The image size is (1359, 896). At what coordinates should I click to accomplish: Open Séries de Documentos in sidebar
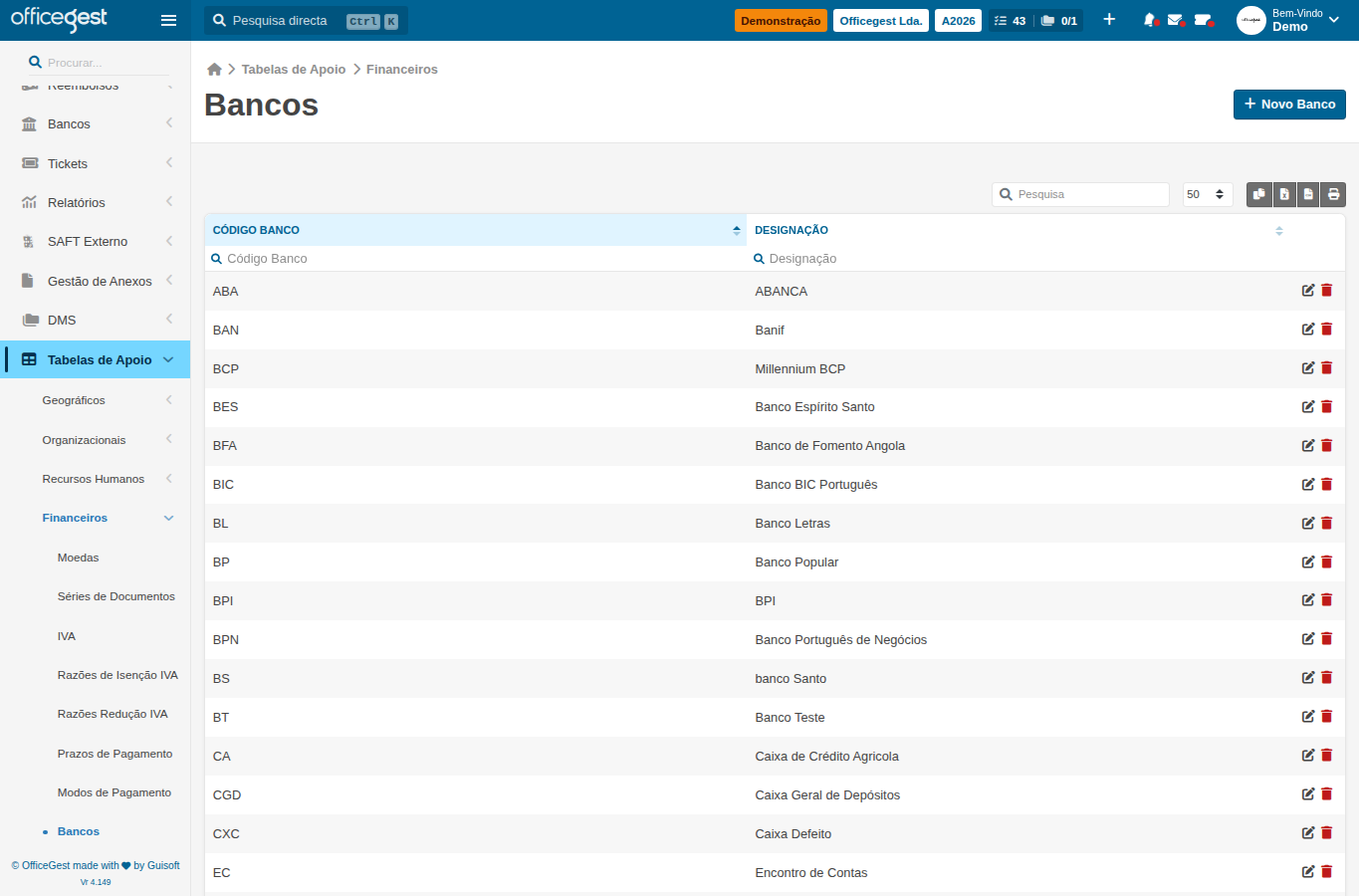click(115, 596)
